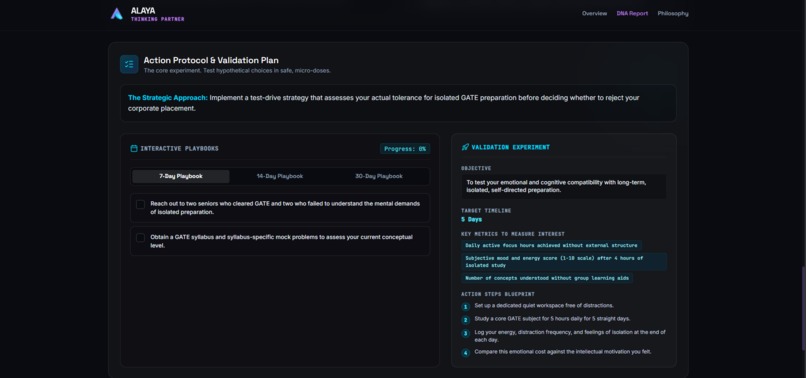
Task: Switch to the 30-Day Playbook tab
Action: click(x=379, y=176)
